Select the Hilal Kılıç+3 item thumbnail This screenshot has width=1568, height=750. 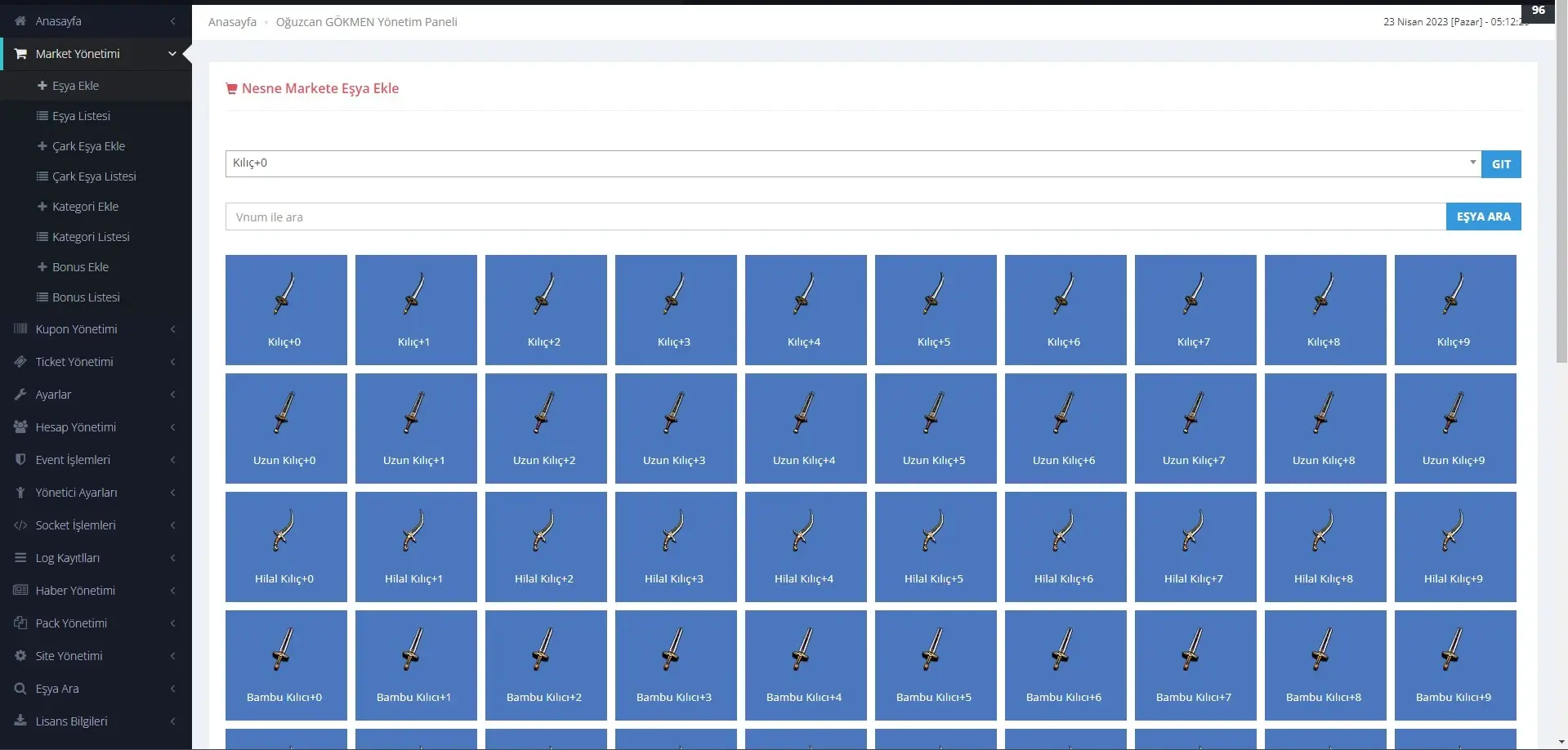tap(675, 546)
